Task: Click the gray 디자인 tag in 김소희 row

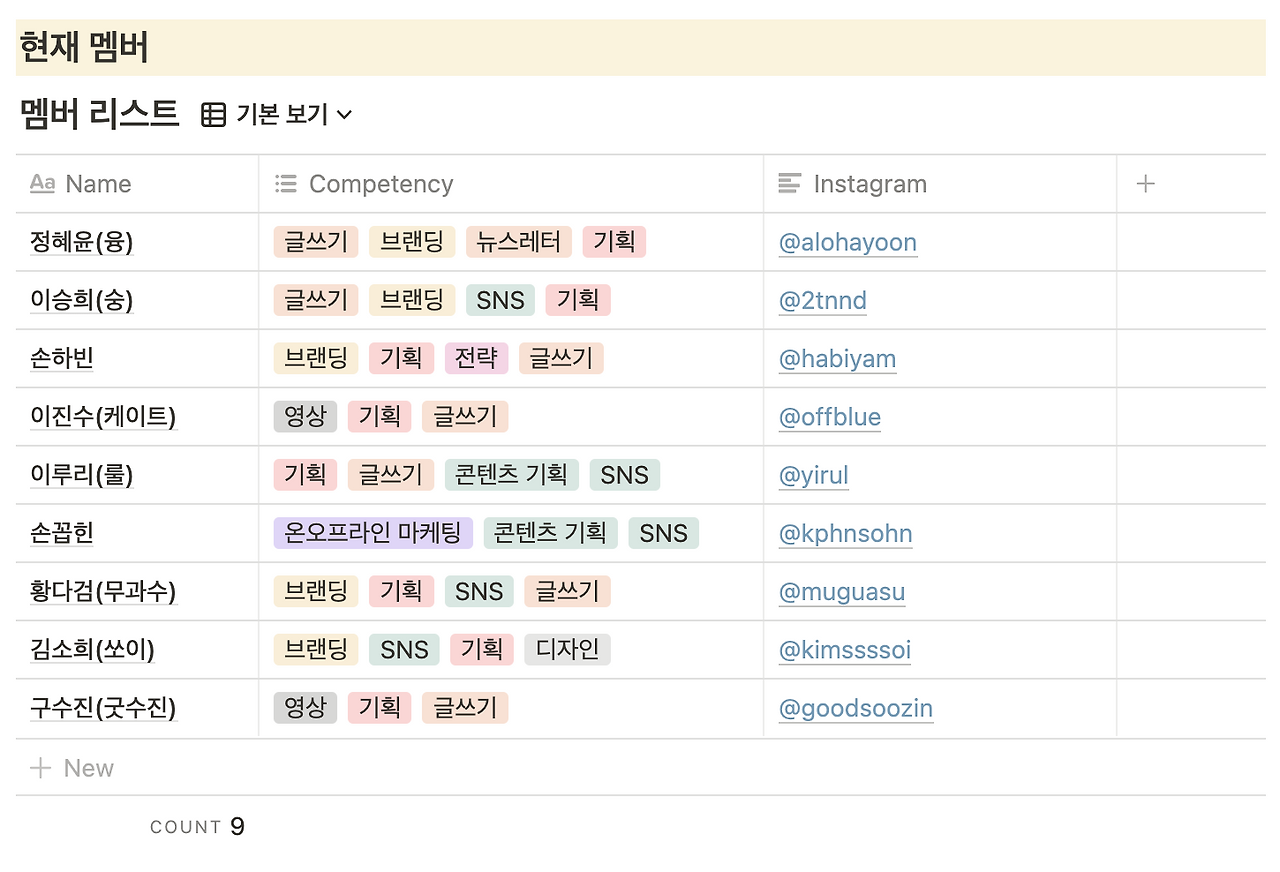Action: (567, 650)
